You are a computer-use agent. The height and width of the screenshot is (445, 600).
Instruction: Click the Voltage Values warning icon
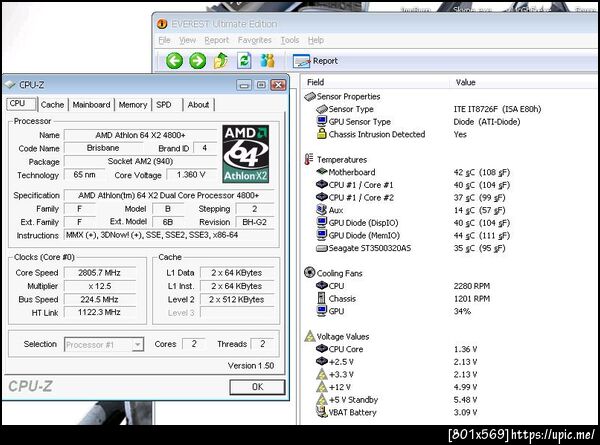tap(310, 336)
